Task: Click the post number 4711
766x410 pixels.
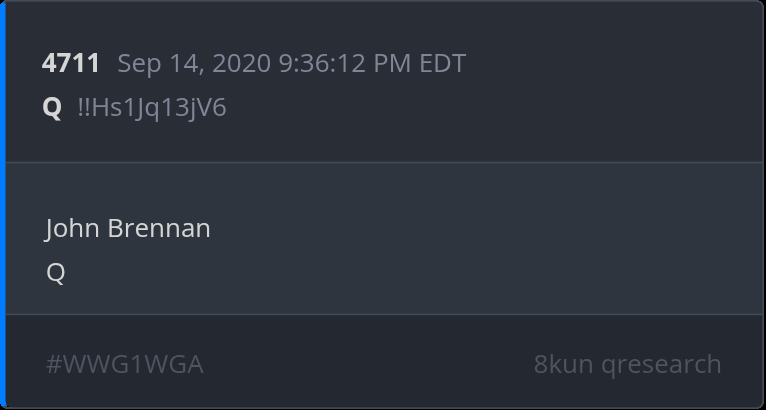Action: coord(70,64)
